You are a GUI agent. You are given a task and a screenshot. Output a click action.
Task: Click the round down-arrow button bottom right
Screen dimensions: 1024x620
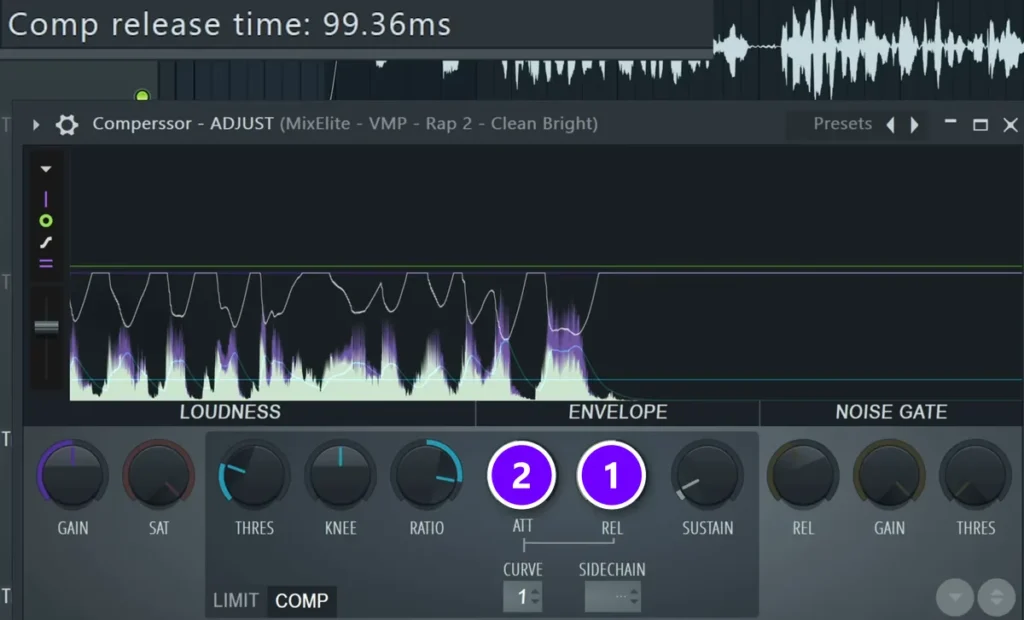955,597
